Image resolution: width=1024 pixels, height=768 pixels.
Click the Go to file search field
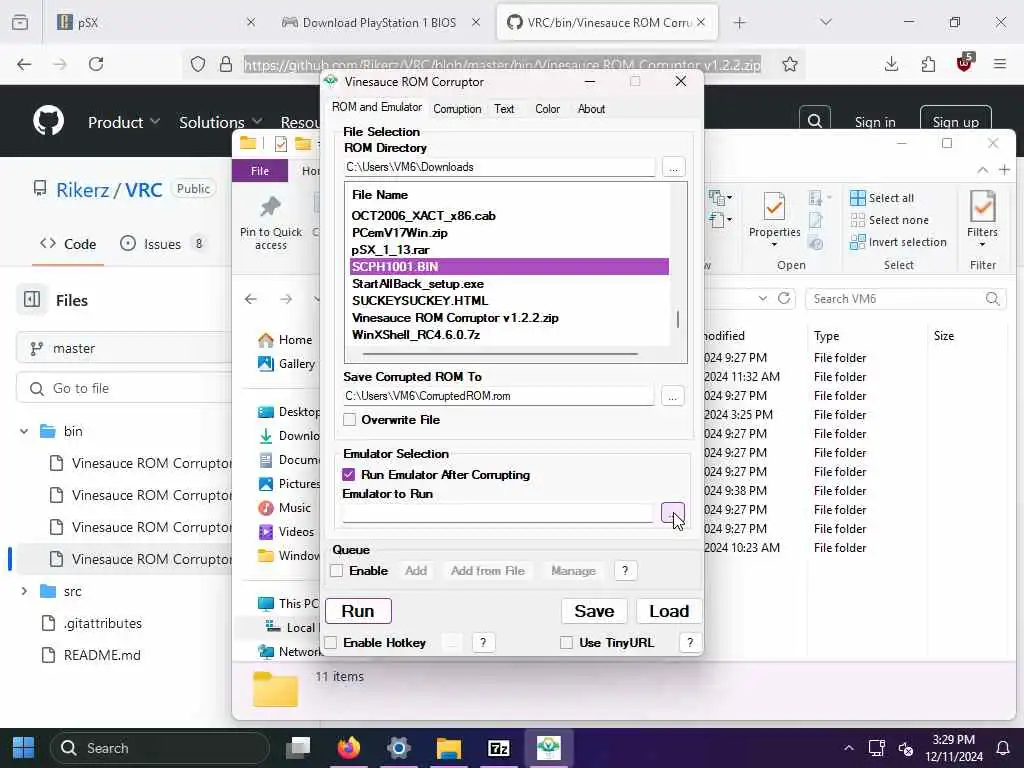pyautogui.click(x=124, y=389)
